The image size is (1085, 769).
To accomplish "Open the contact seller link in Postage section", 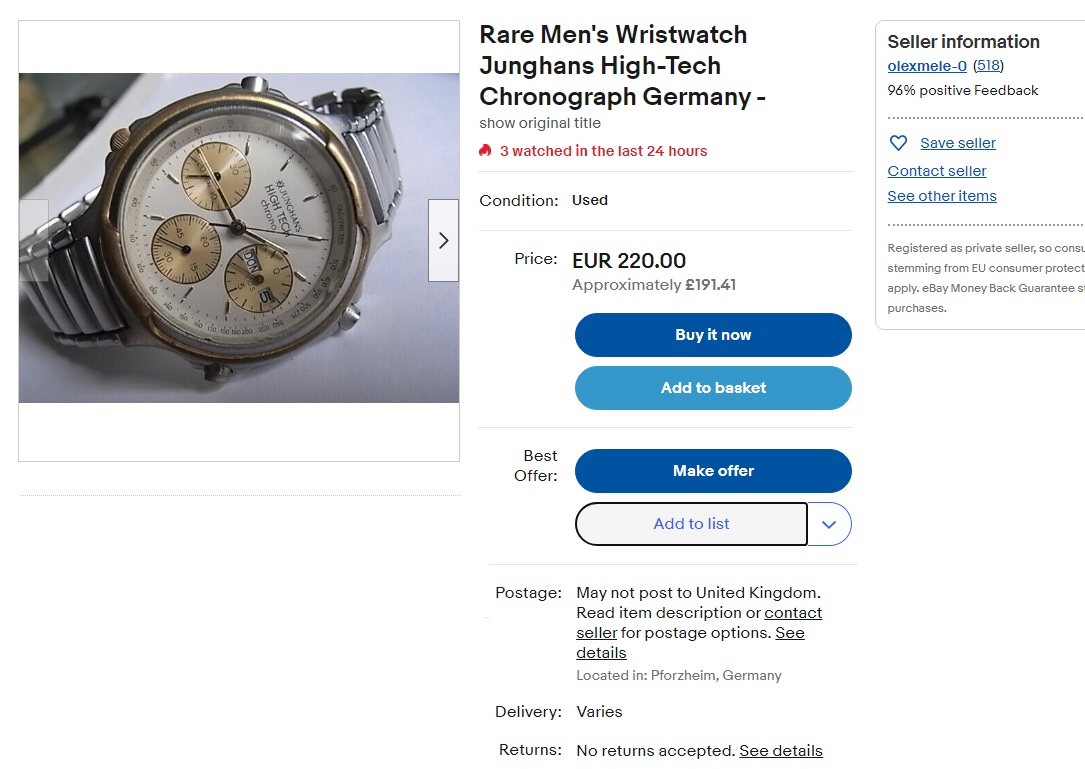I will 793,612.
